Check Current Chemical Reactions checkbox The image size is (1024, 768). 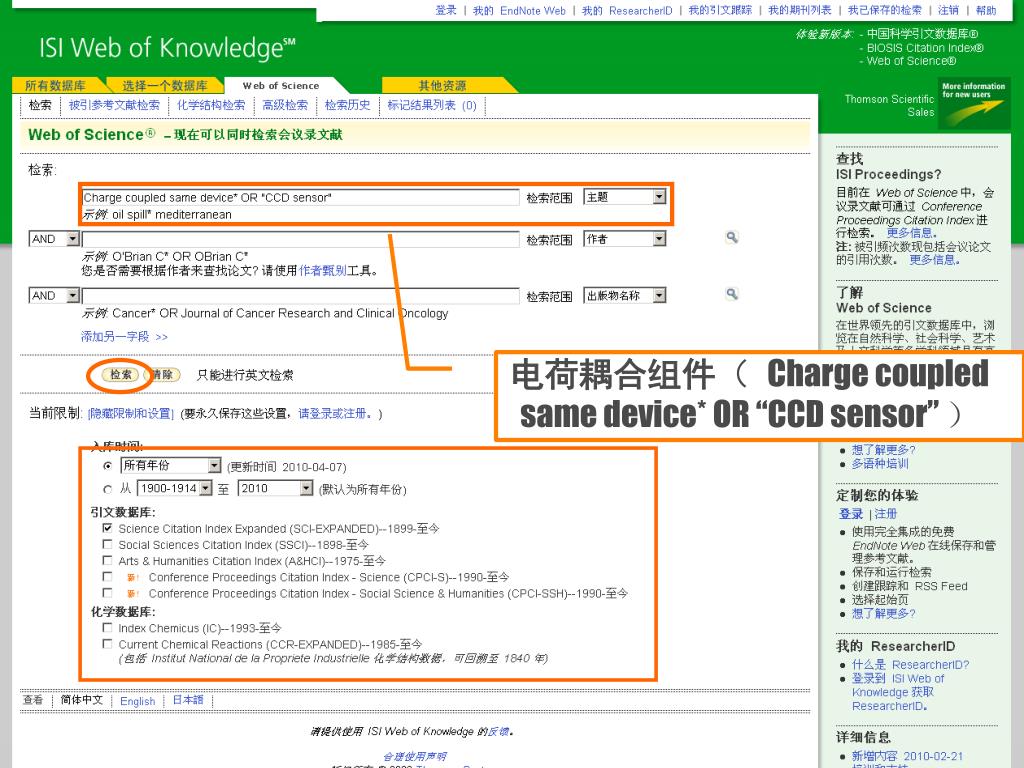pyautogui.click(x=107, y=644)
